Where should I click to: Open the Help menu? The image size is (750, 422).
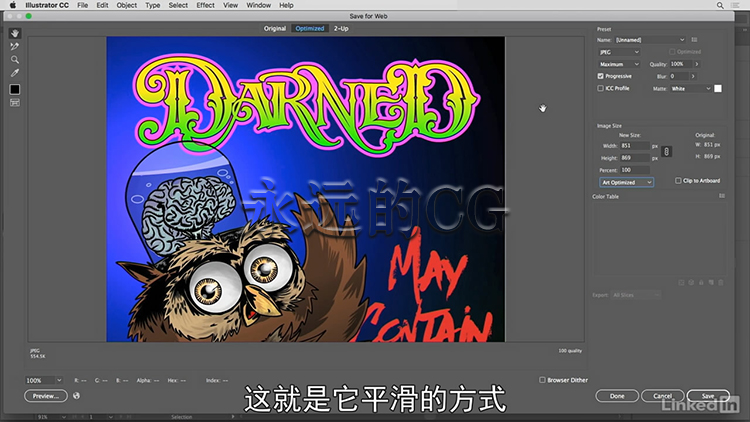(286, 5)
